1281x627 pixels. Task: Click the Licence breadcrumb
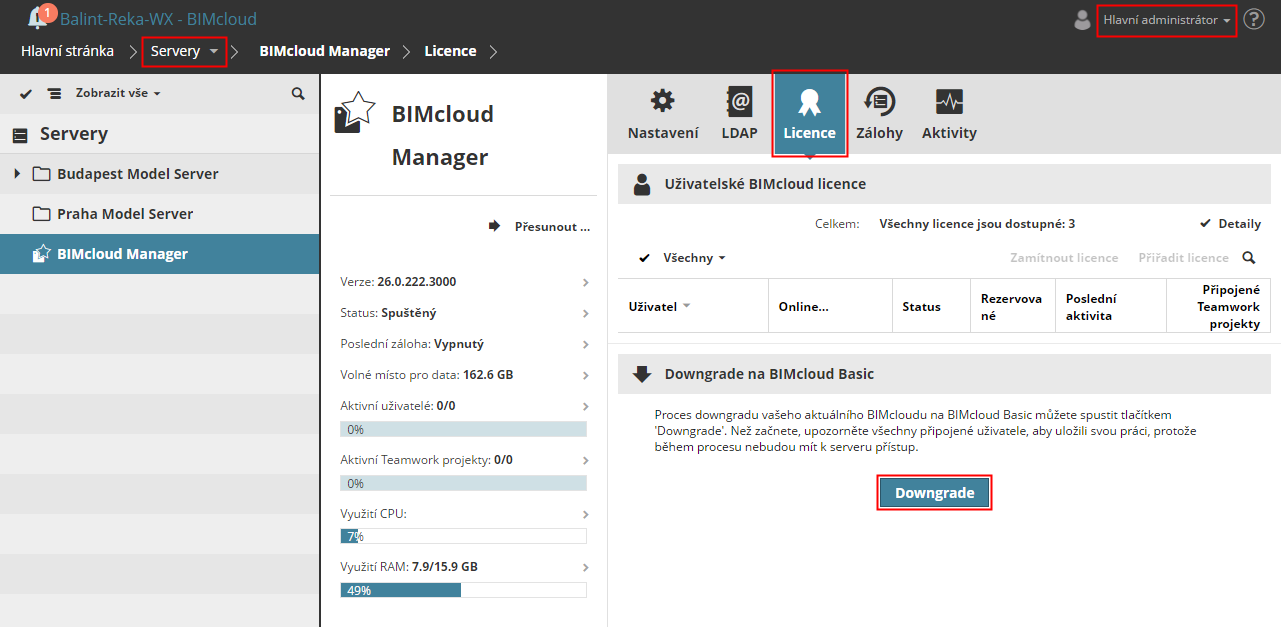(450, 51)
